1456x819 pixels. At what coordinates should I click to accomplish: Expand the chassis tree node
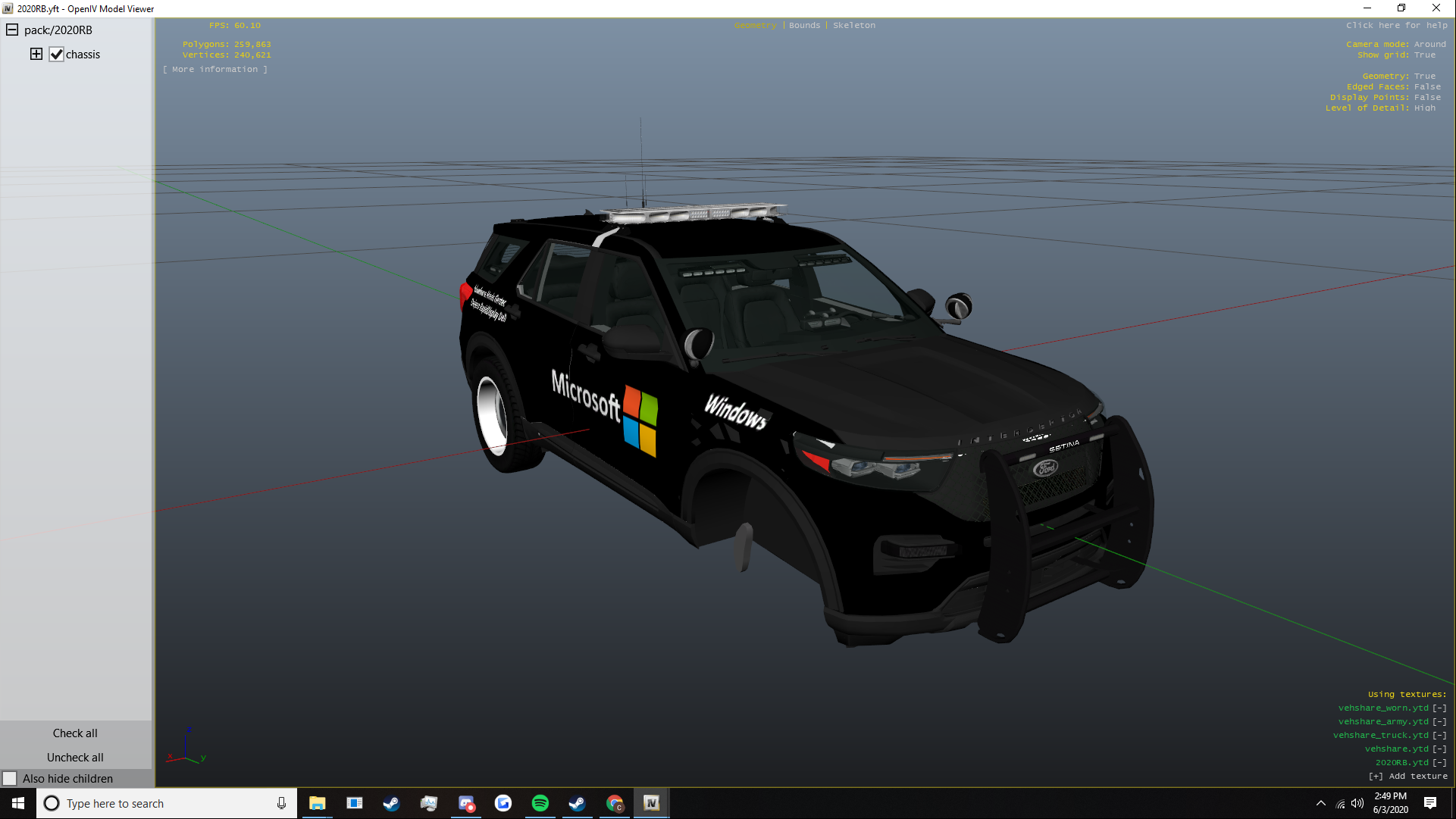point(36,55)
